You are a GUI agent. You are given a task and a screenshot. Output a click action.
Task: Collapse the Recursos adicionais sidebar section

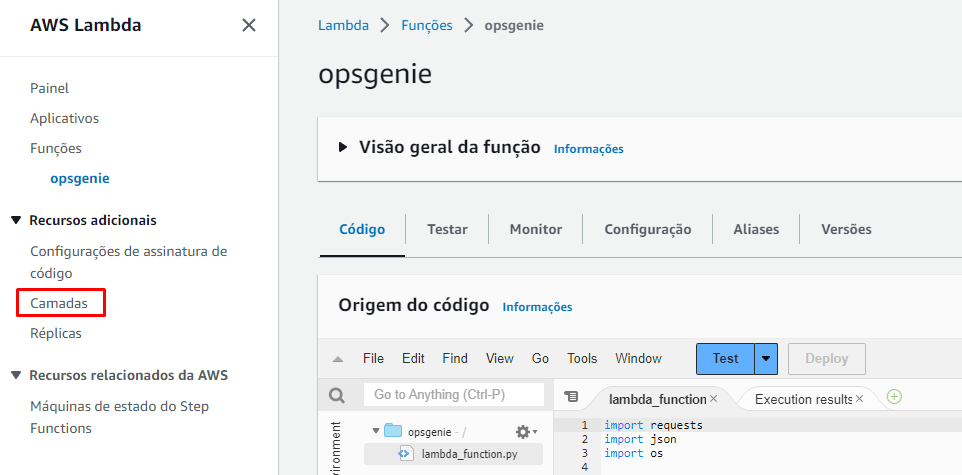[16, 220]
